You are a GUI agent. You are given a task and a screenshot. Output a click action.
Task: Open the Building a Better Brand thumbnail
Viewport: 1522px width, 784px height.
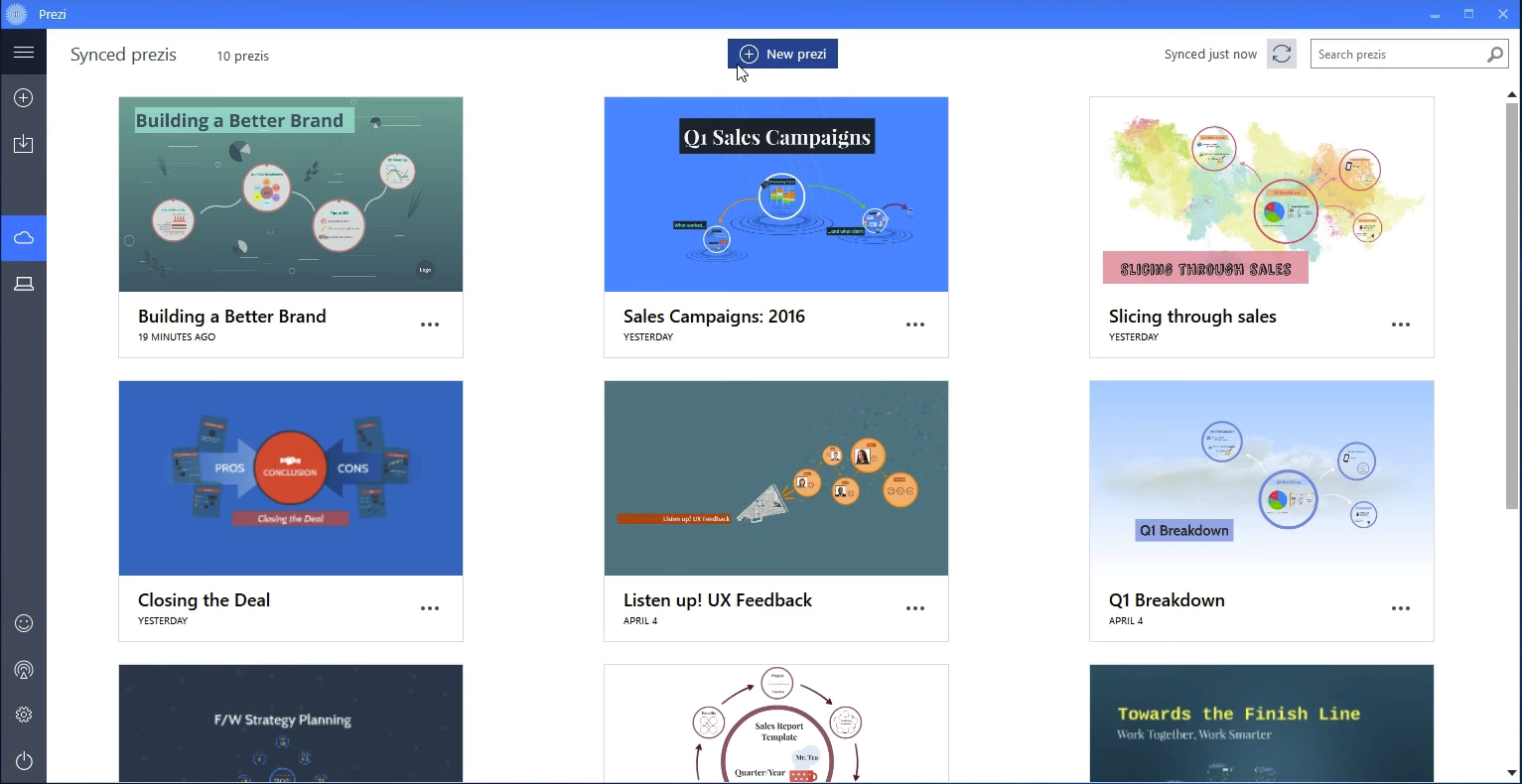pyautogui.click(x=291, y=195)
